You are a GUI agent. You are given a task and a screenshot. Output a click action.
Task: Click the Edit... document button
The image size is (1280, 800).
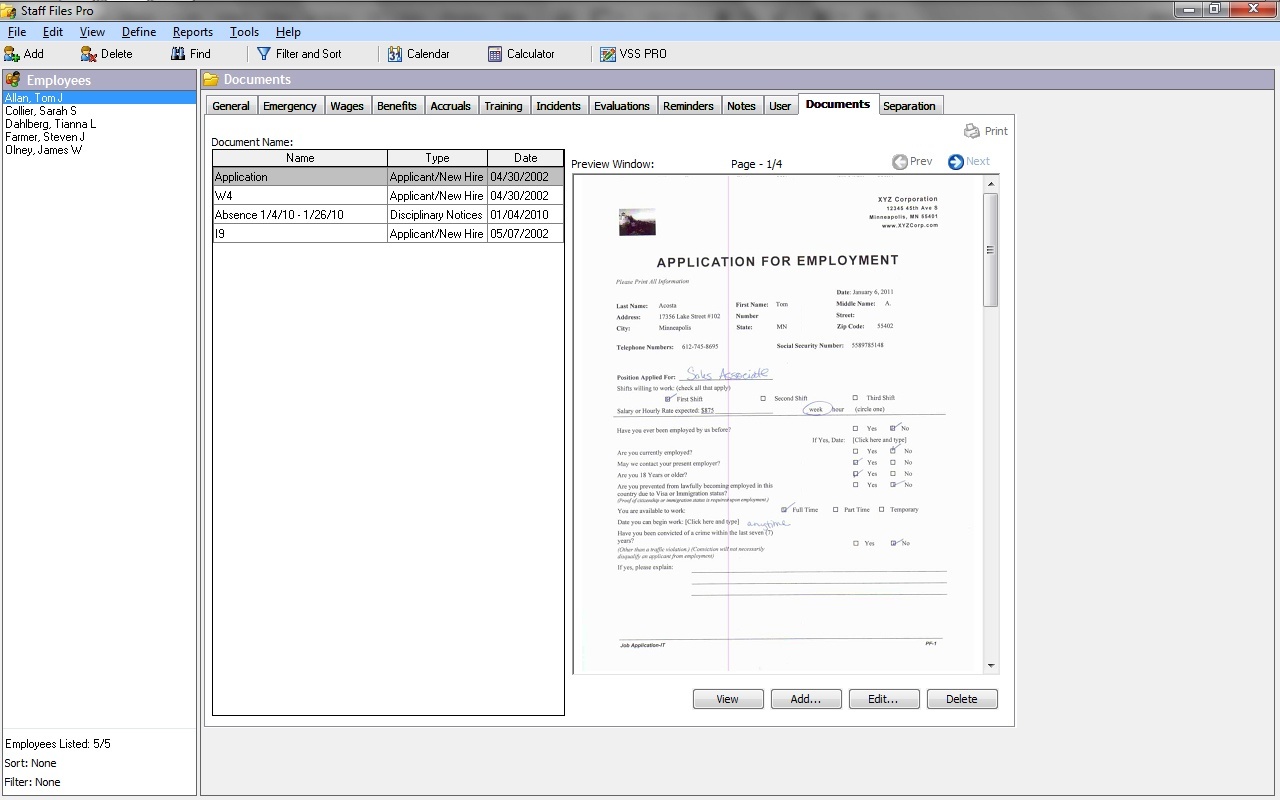[x=884, y=699]
